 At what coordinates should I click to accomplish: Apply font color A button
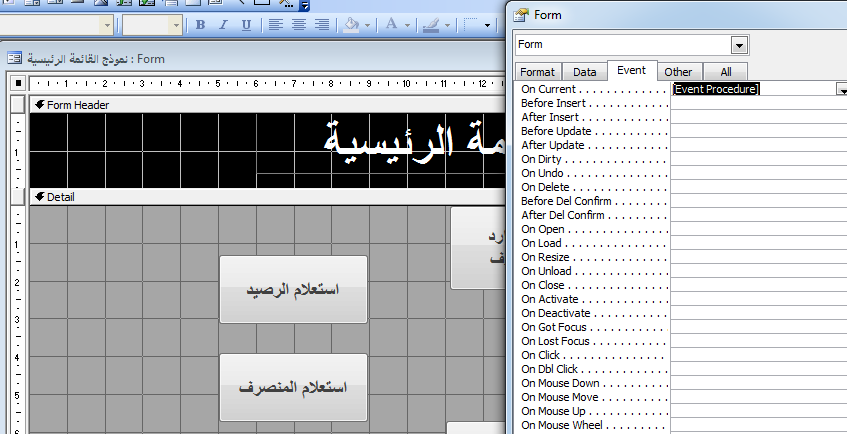click(392, 25)
